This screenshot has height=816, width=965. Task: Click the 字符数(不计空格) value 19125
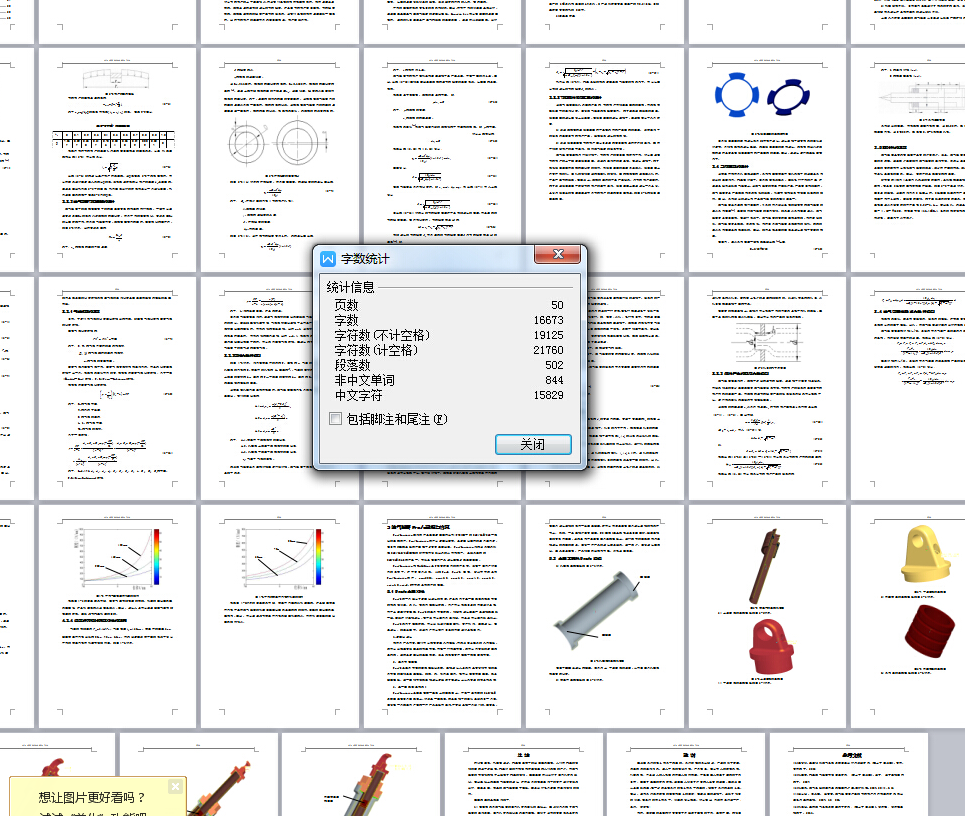click(548, 335)
